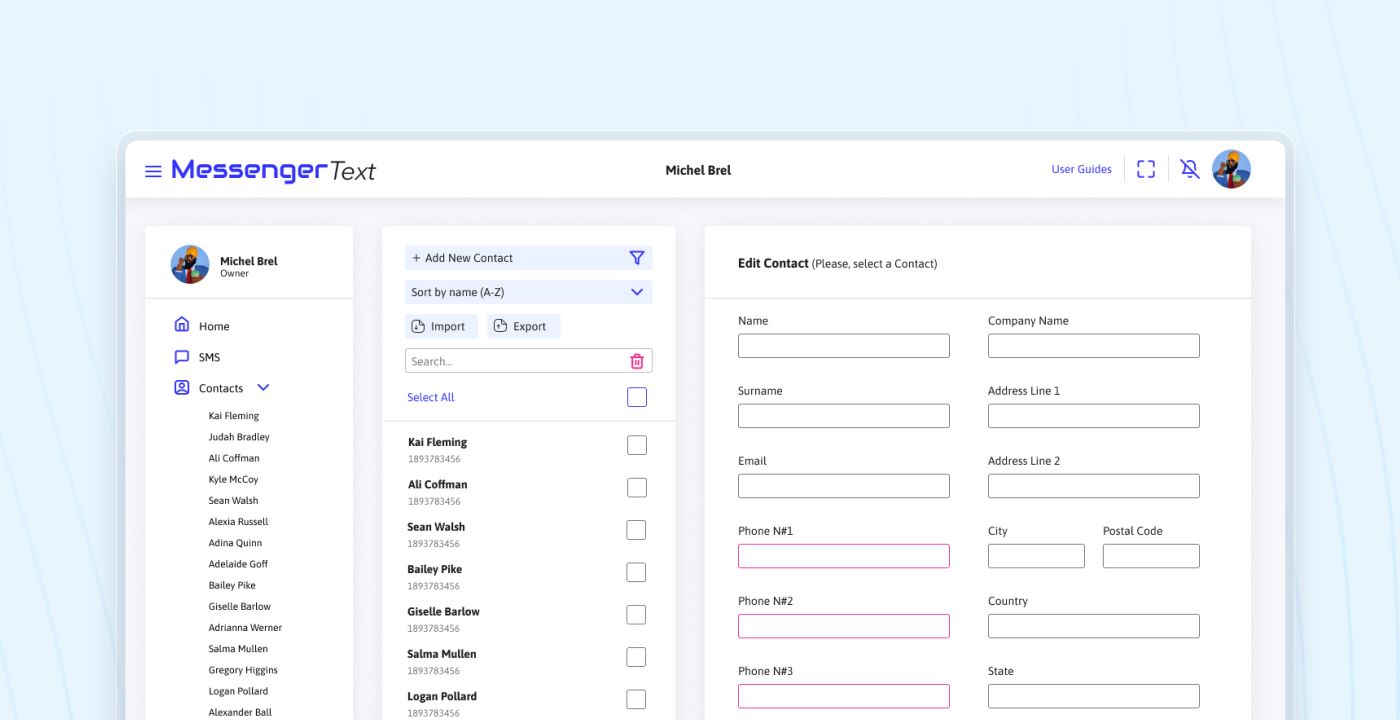The width and height of the screenshot is (1400, 720).
Task: Select Ali Coffman in sidebar list
Action: (x=234, y=458)
